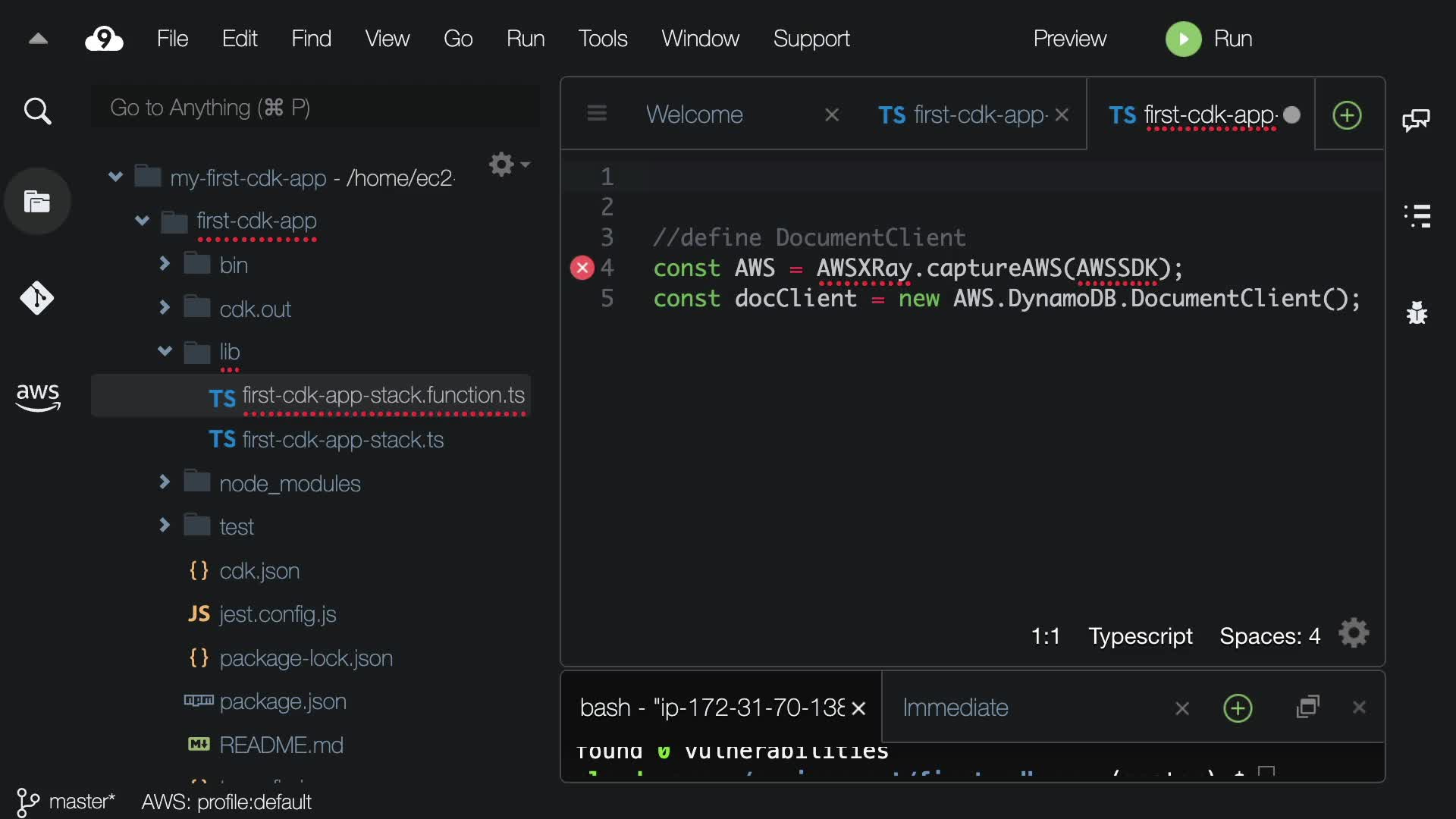The image size is (1456, 819).
Task: Click Typescript language selector in status bar
Action: tap(1140, 635)
